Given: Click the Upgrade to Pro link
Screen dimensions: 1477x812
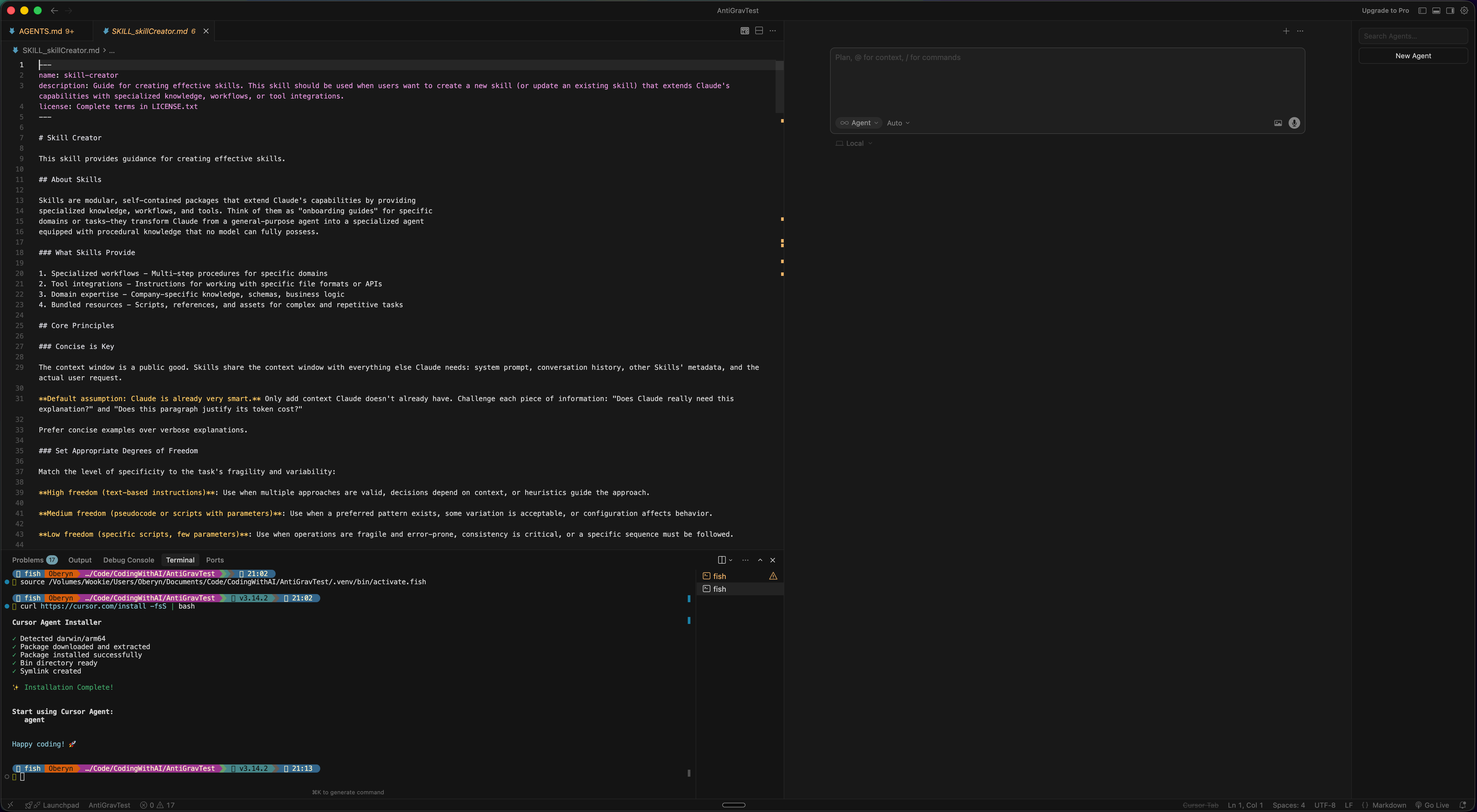Looking at the screenshot, I should click(x=1385, y=10).
